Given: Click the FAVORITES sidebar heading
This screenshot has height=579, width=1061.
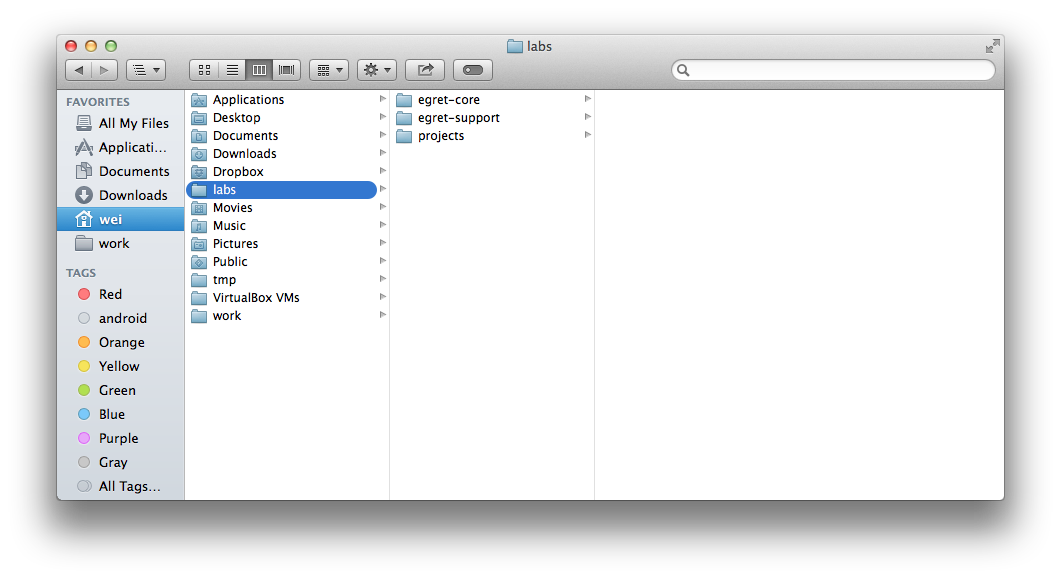Looking at the screenshot, I should tap(97, 102).
